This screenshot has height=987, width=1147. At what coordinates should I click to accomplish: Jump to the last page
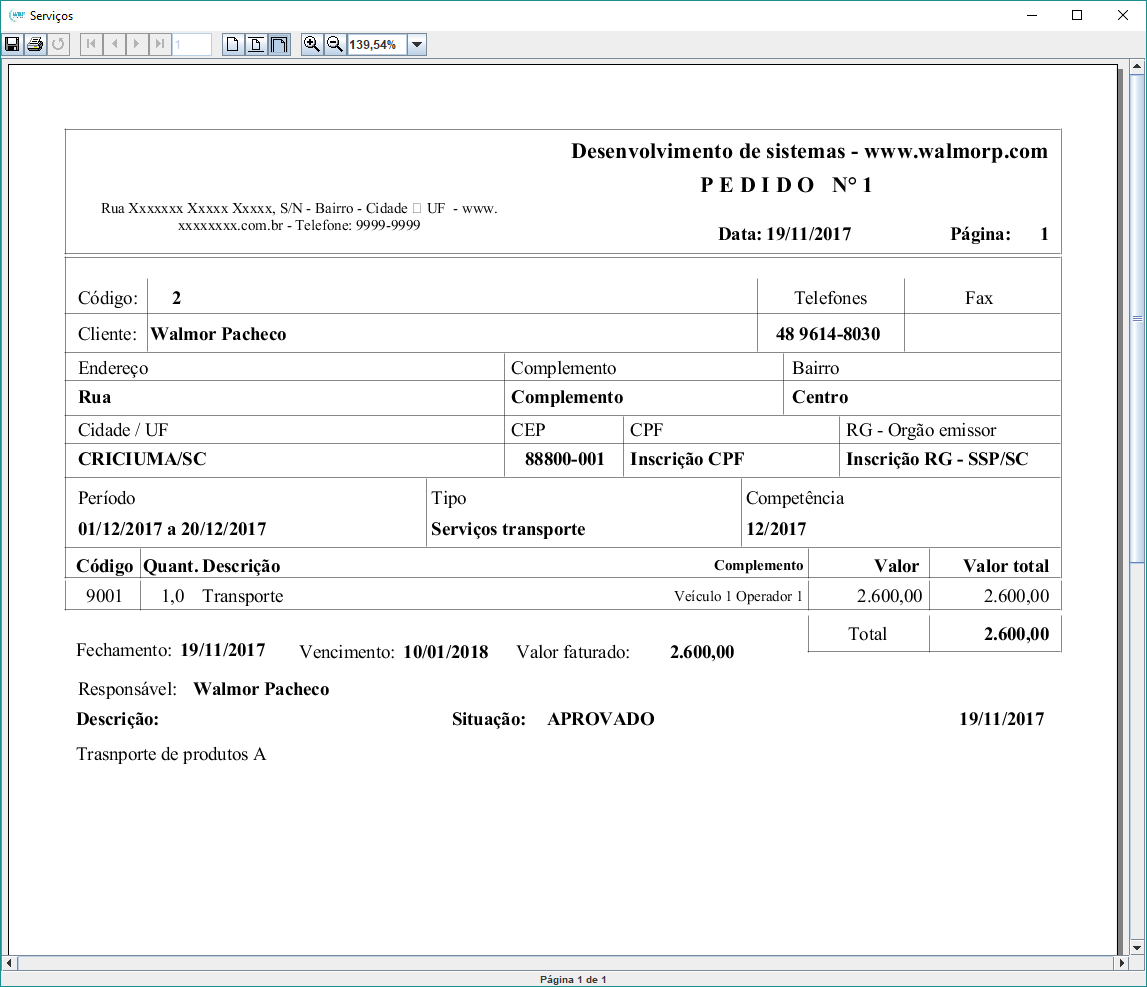pyautogui.click(x=160, y=45)
